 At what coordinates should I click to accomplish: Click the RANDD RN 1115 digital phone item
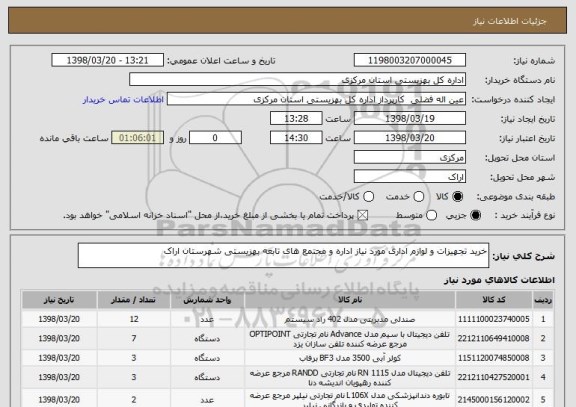(x=350, y=378)
